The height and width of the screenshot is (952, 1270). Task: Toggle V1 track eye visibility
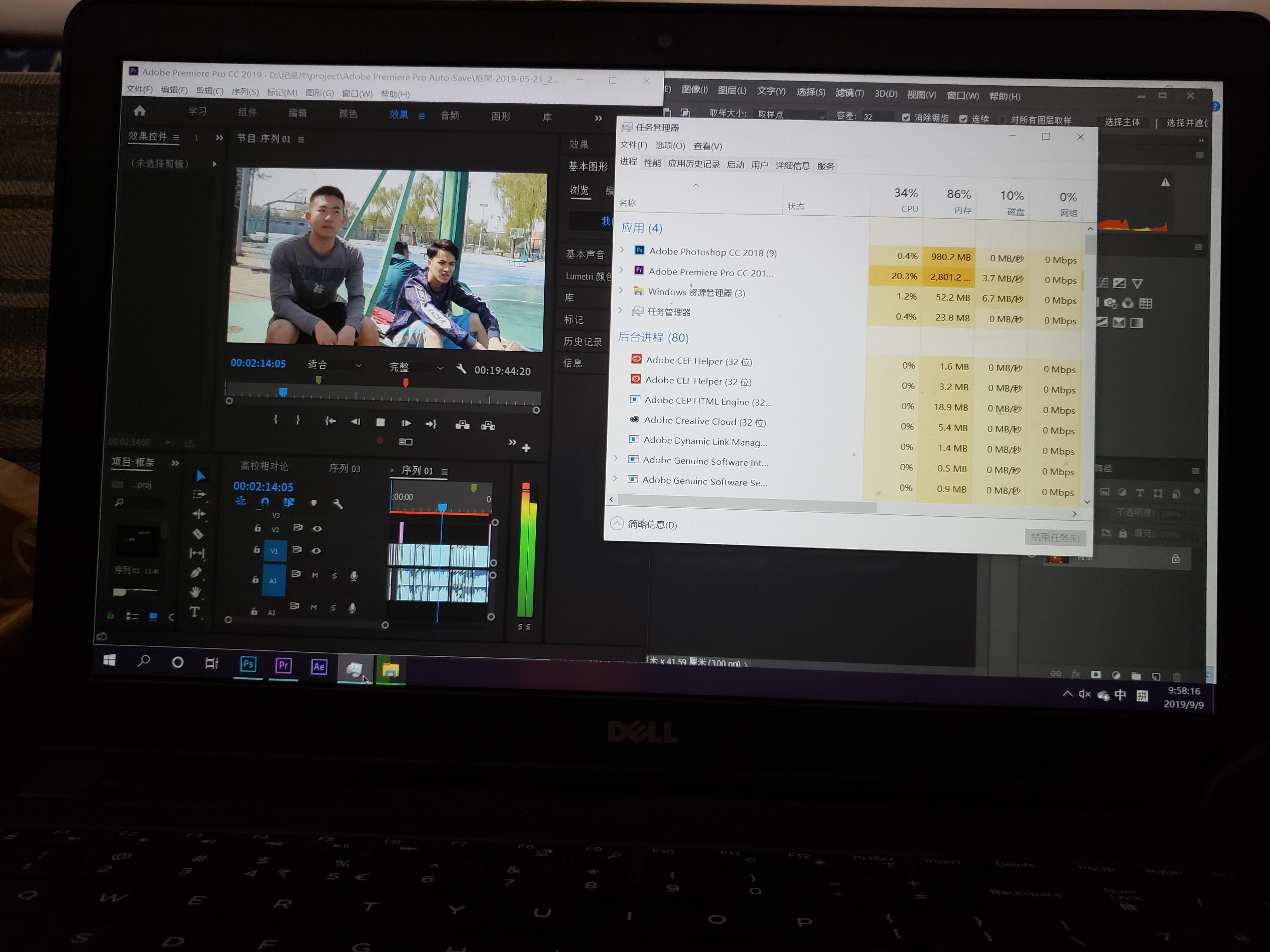[316, 551]
